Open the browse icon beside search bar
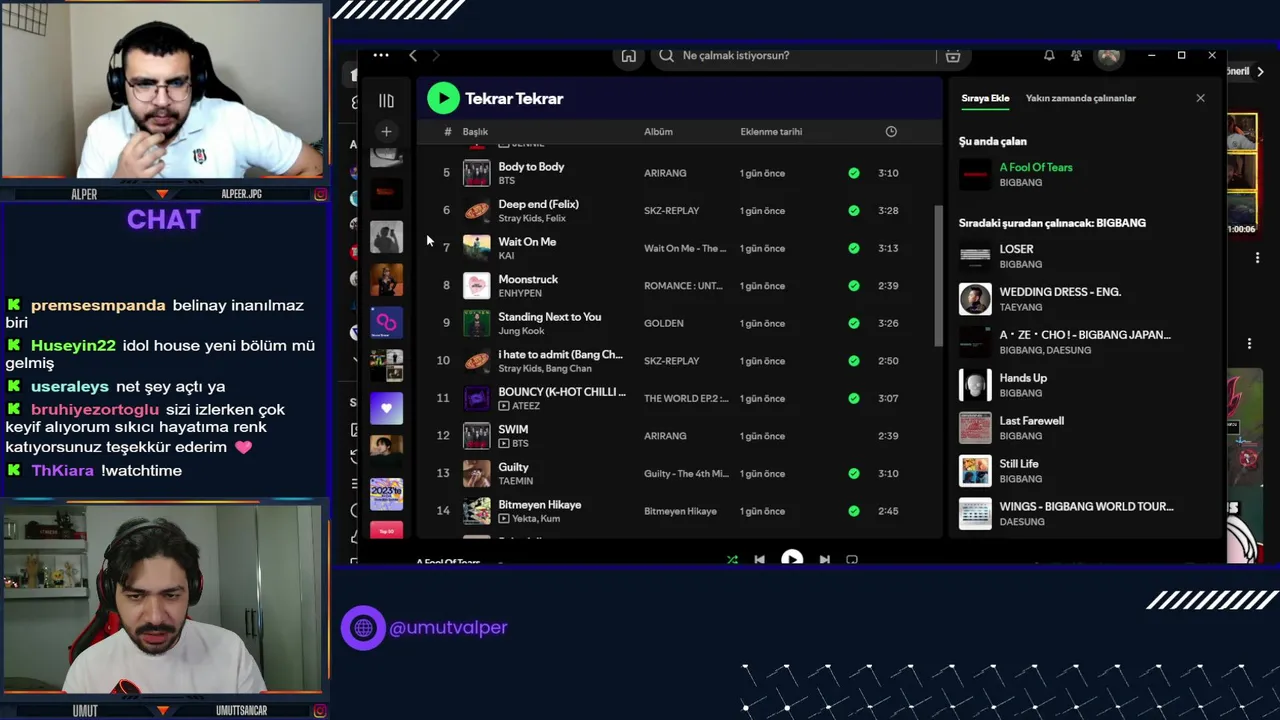 [953, 56]
